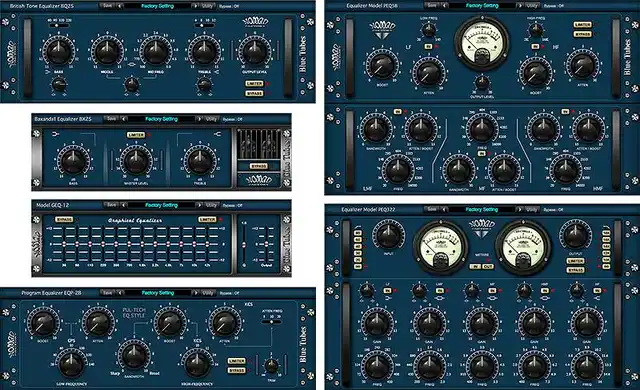Click the Bypass button in Equalizer PEQ322
640x390 pixels.
[x=575, y=270]
